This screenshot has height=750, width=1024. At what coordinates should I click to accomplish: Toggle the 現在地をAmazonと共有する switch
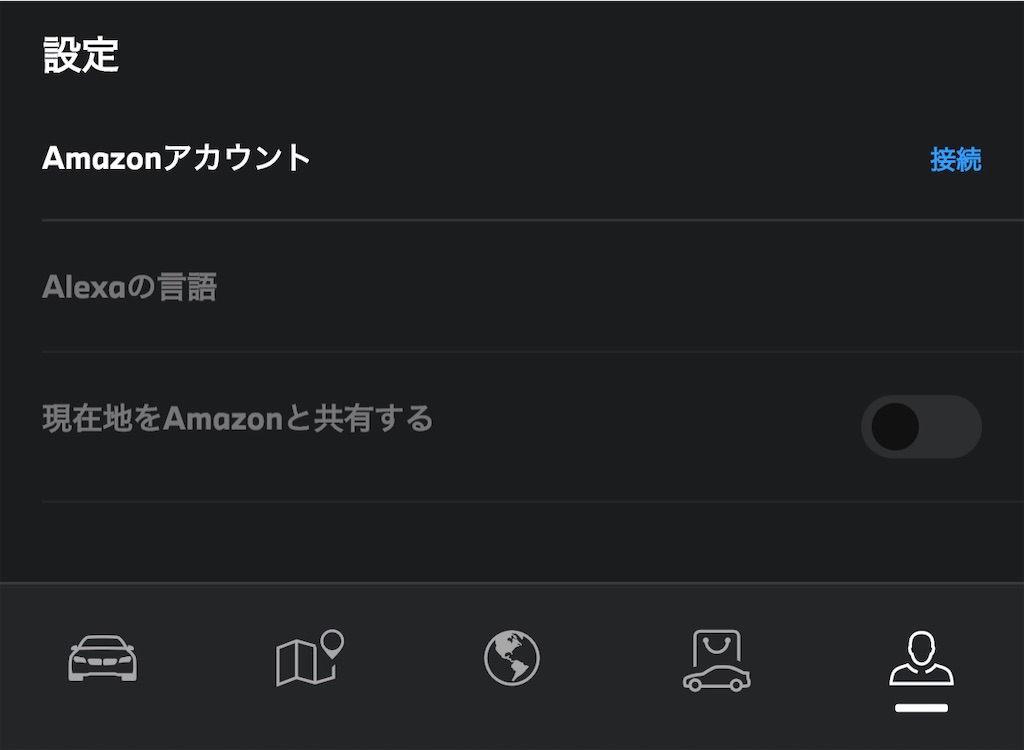[921, 427]
